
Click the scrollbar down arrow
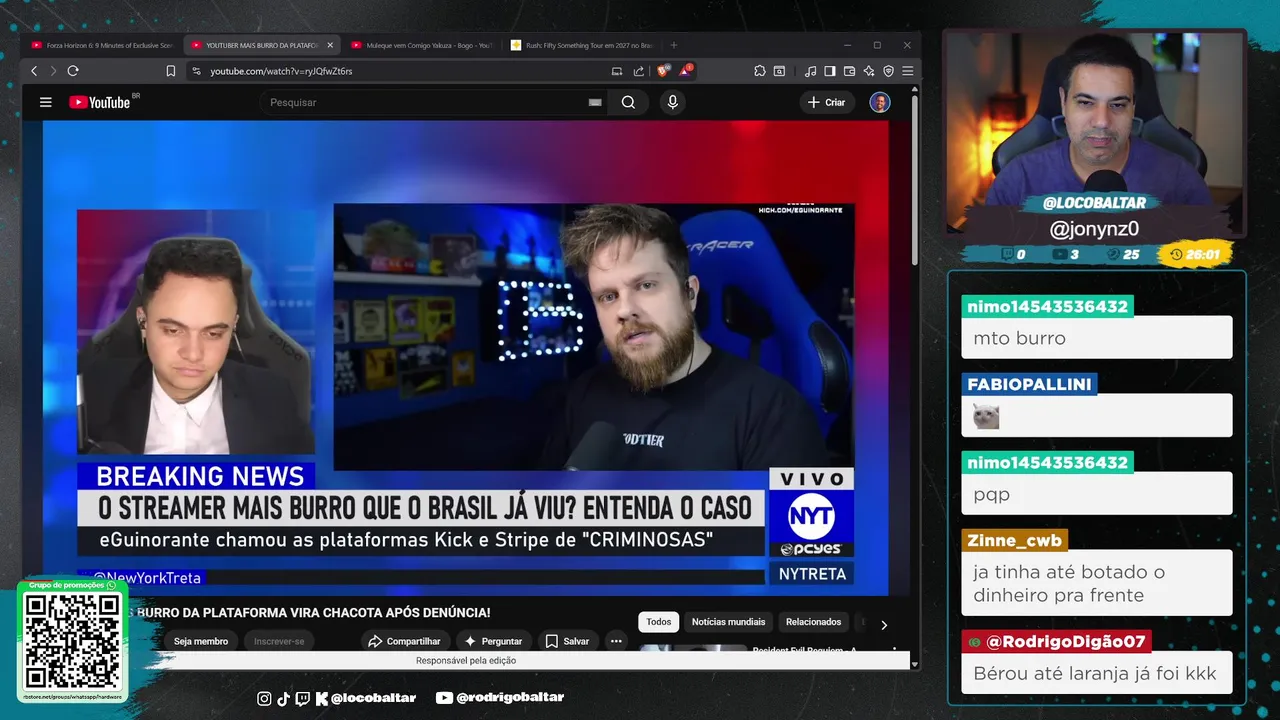pyautogui.click(x=914, y=663)
